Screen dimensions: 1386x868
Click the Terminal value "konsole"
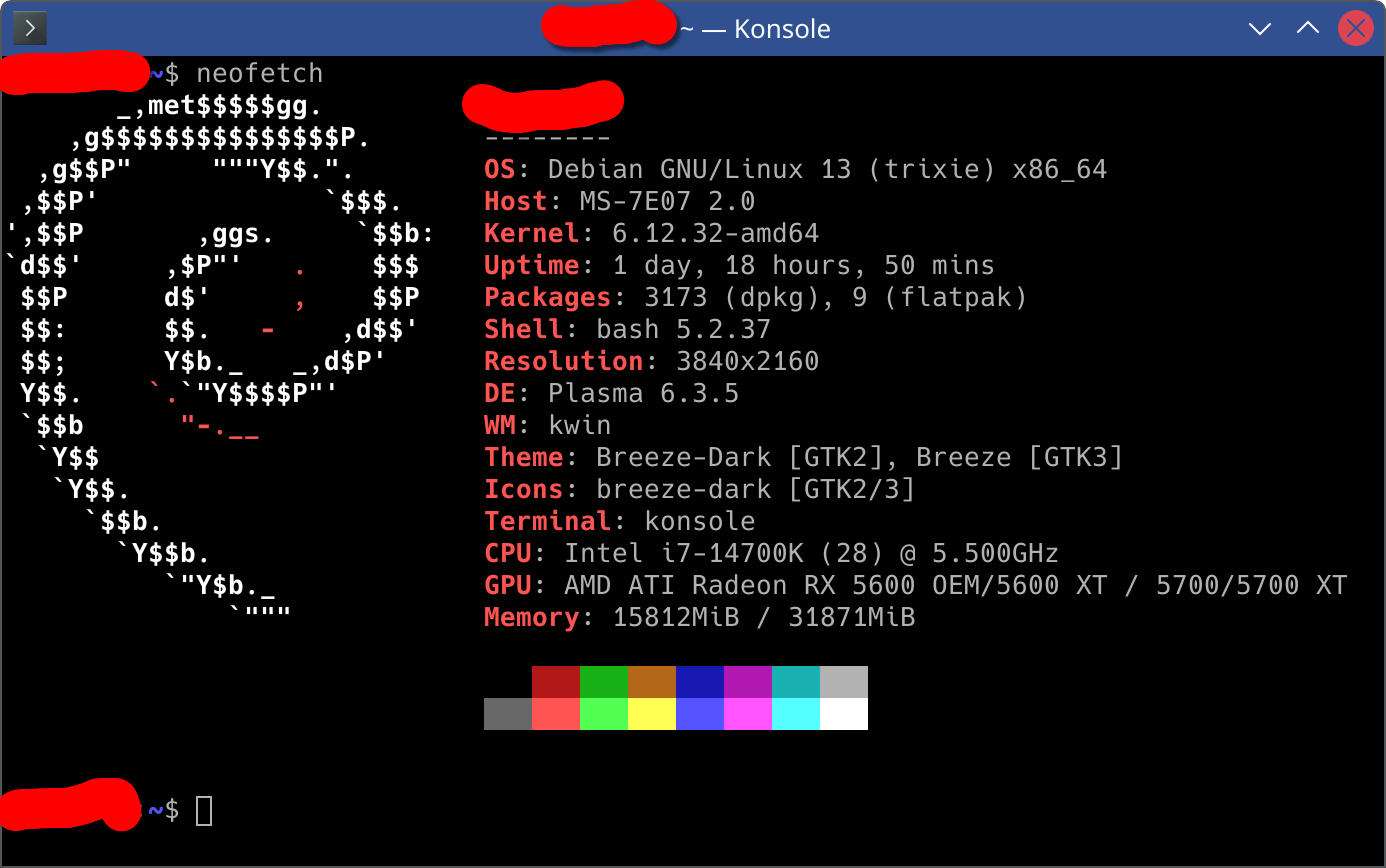click(699, 521)
